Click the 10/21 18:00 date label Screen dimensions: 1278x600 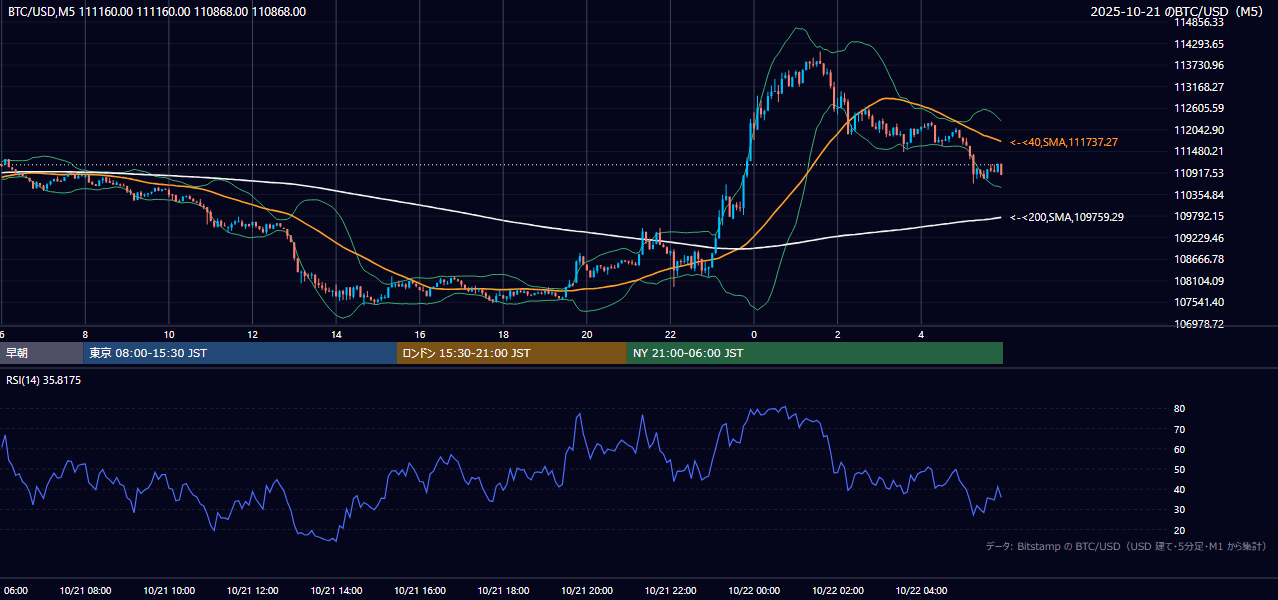point(503,591)
